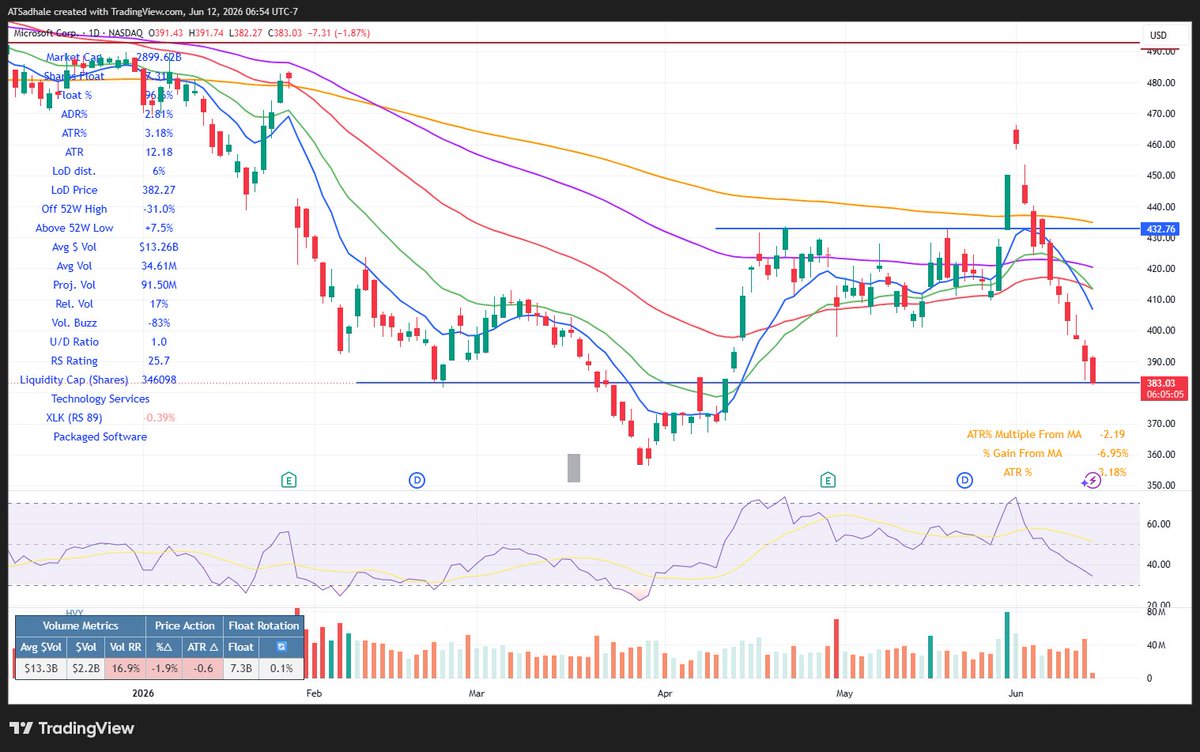Click the dividend D marker near June

(x=964, y=480)
